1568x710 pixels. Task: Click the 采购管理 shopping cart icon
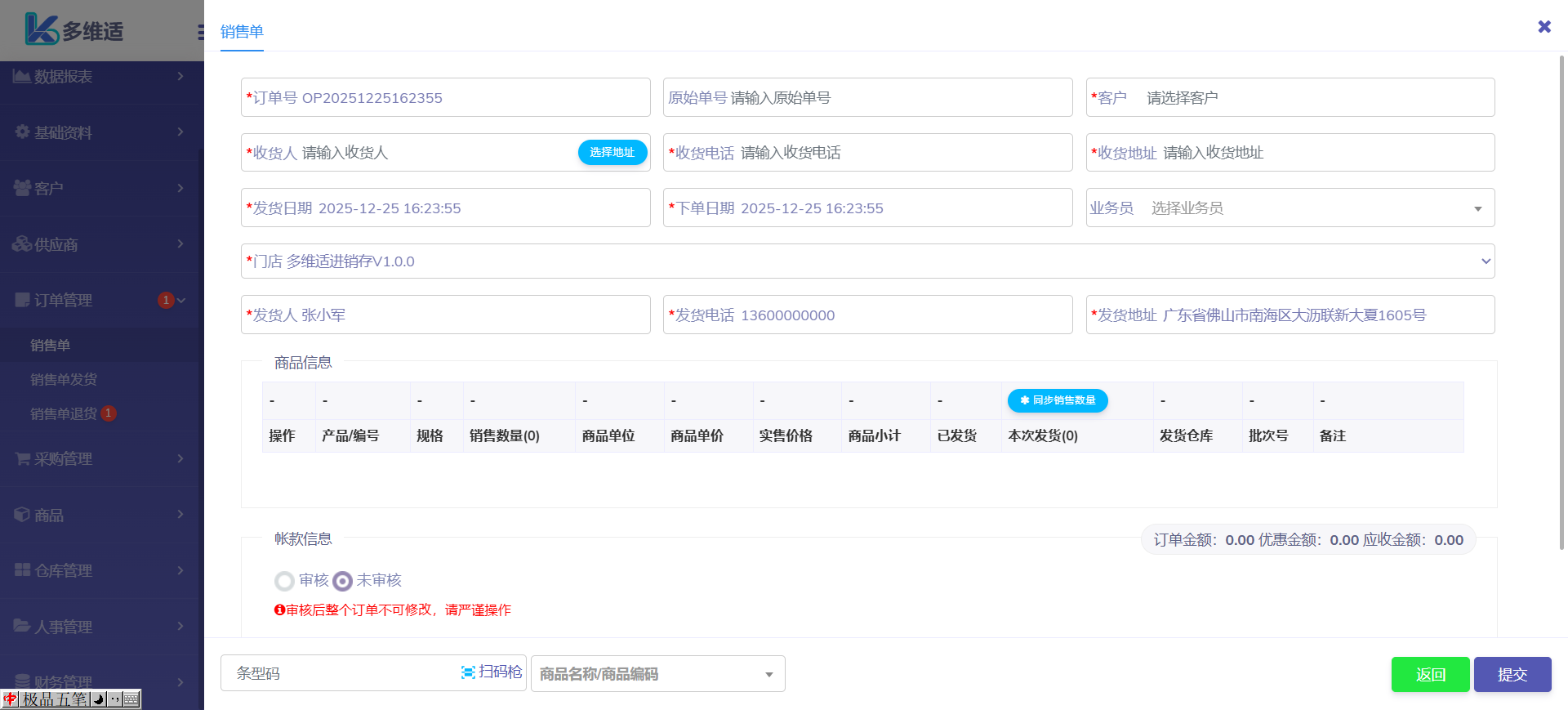tap(22, 458)
